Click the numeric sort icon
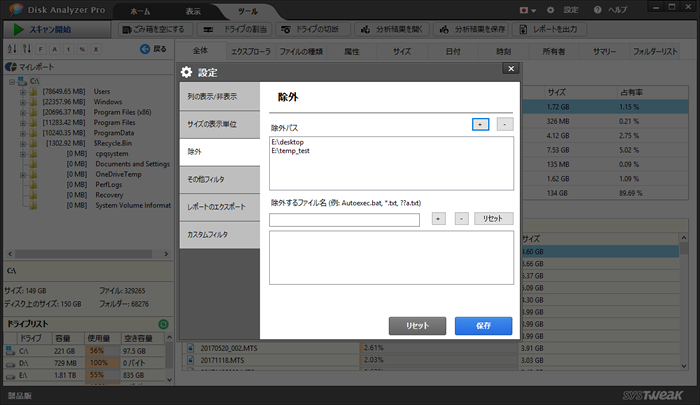 (27, 49)
